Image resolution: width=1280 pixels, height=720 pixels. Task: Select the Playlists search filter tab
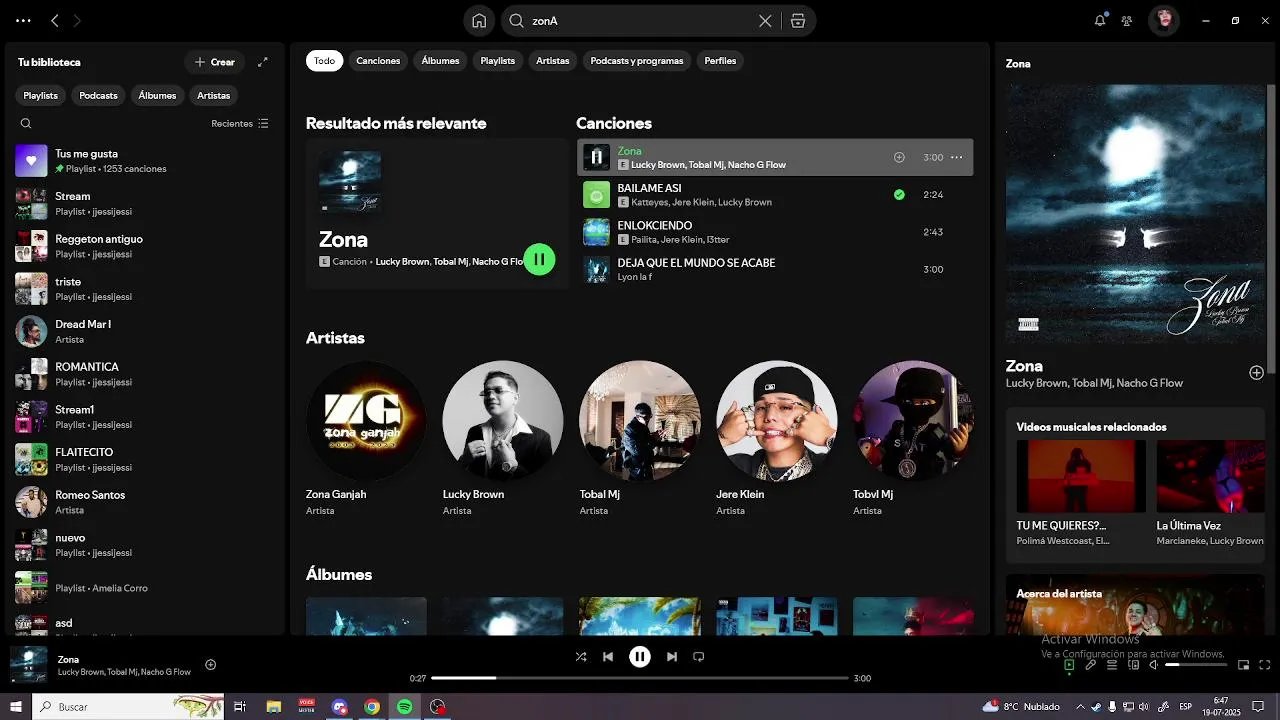coord(497,61)
